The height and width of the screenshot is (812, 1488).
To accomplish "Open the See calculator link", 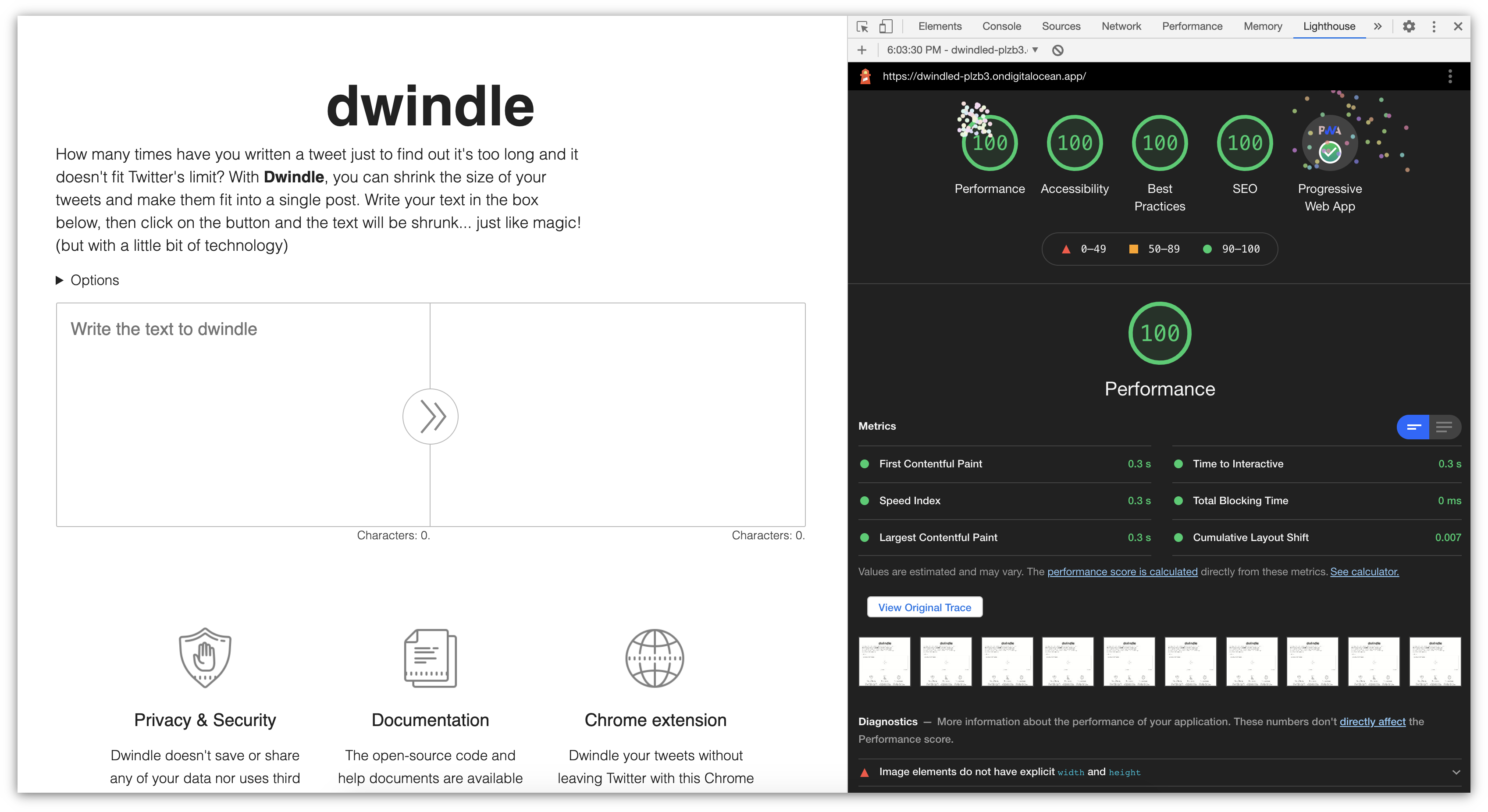I will [x=1364, y=572].
